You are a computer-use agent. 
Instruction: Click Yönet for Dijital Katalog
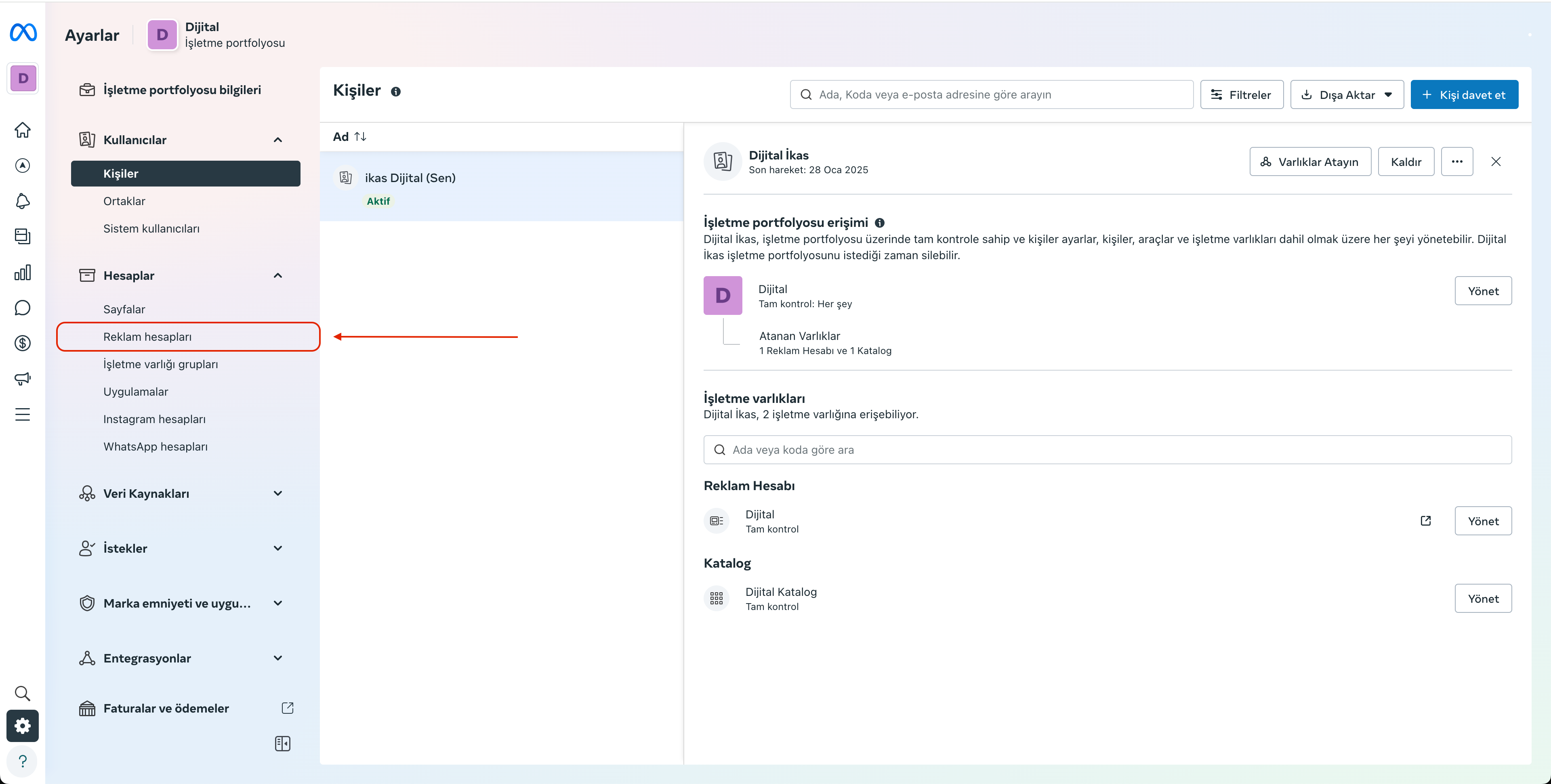click(1483, 599)
